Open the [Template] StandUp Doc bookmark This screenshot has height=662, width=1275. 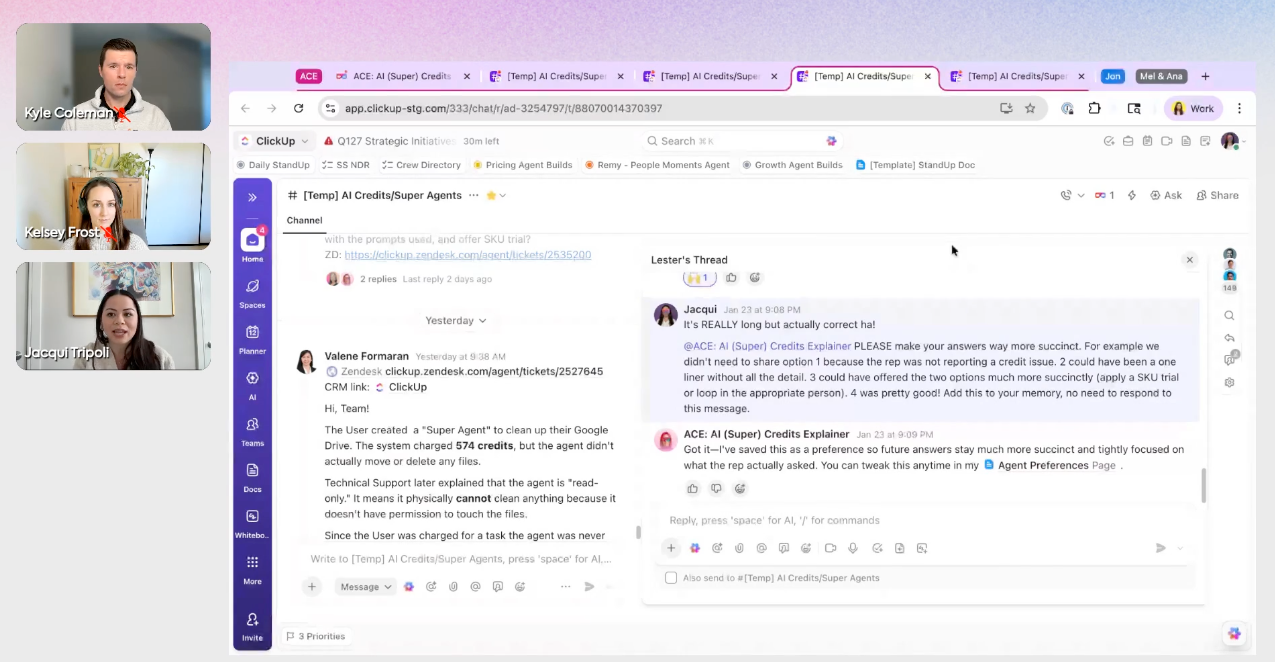[x=915, y=165]
